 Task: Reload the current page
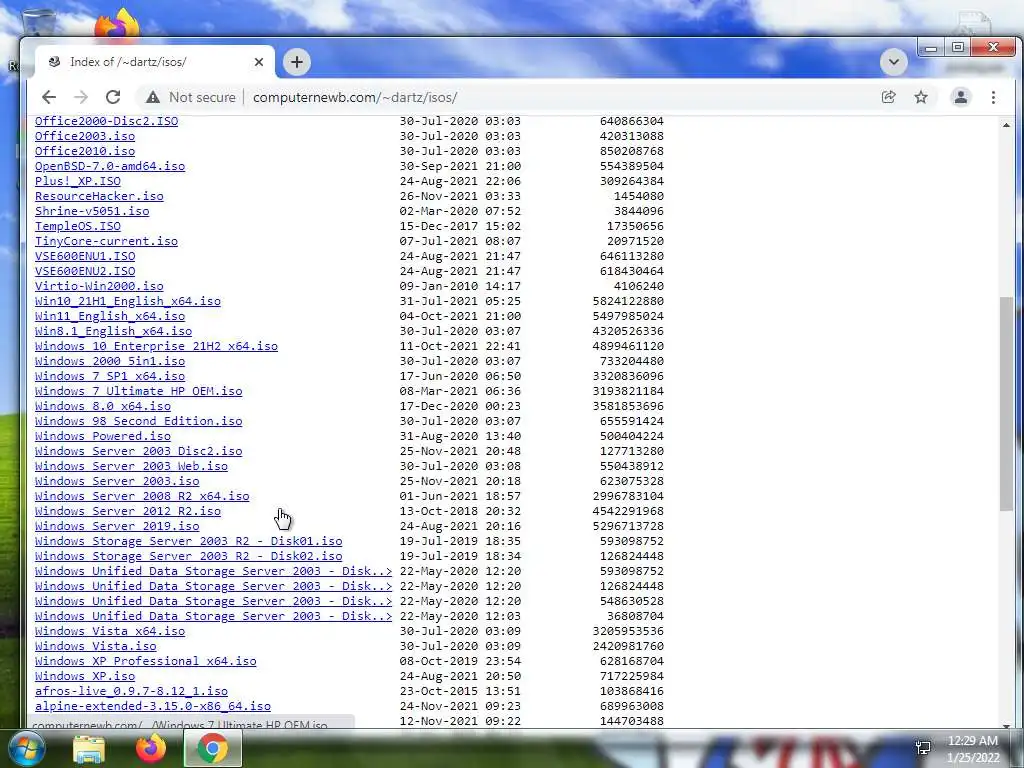click(x=113, y=97)
